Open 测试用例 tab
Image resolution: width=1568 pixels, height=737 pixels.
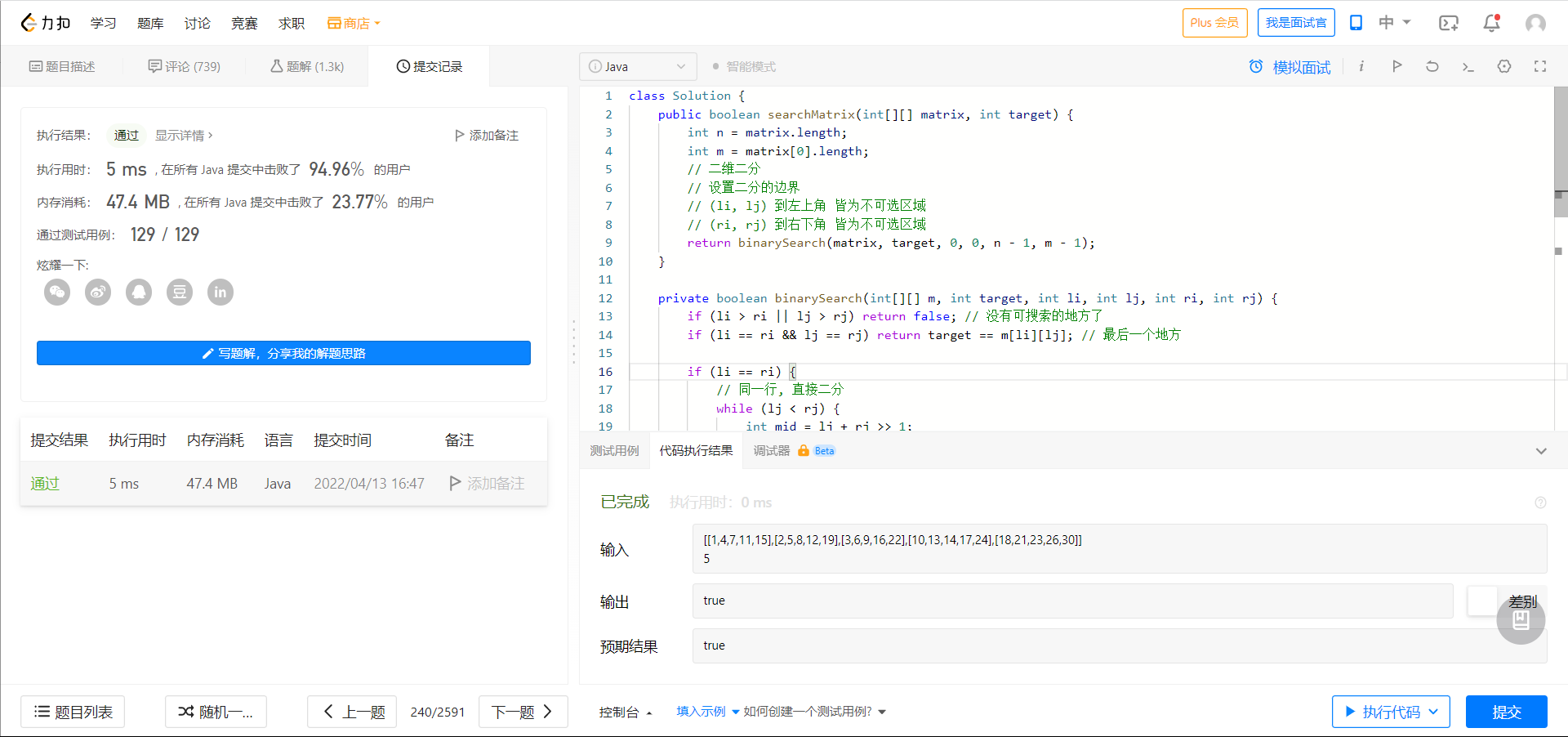coord(614,451)
